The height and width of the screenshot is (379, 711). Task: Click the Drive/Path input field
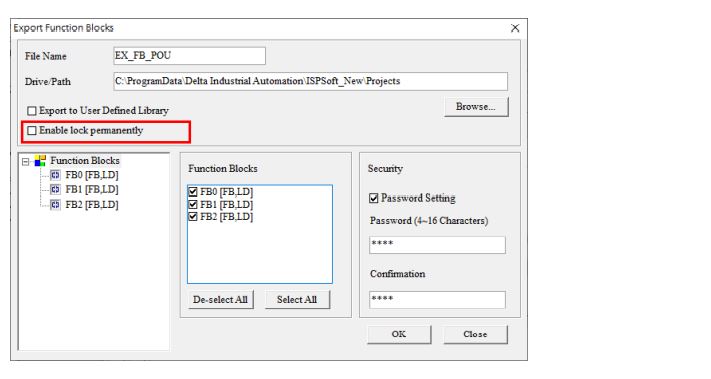pos(311,81)
